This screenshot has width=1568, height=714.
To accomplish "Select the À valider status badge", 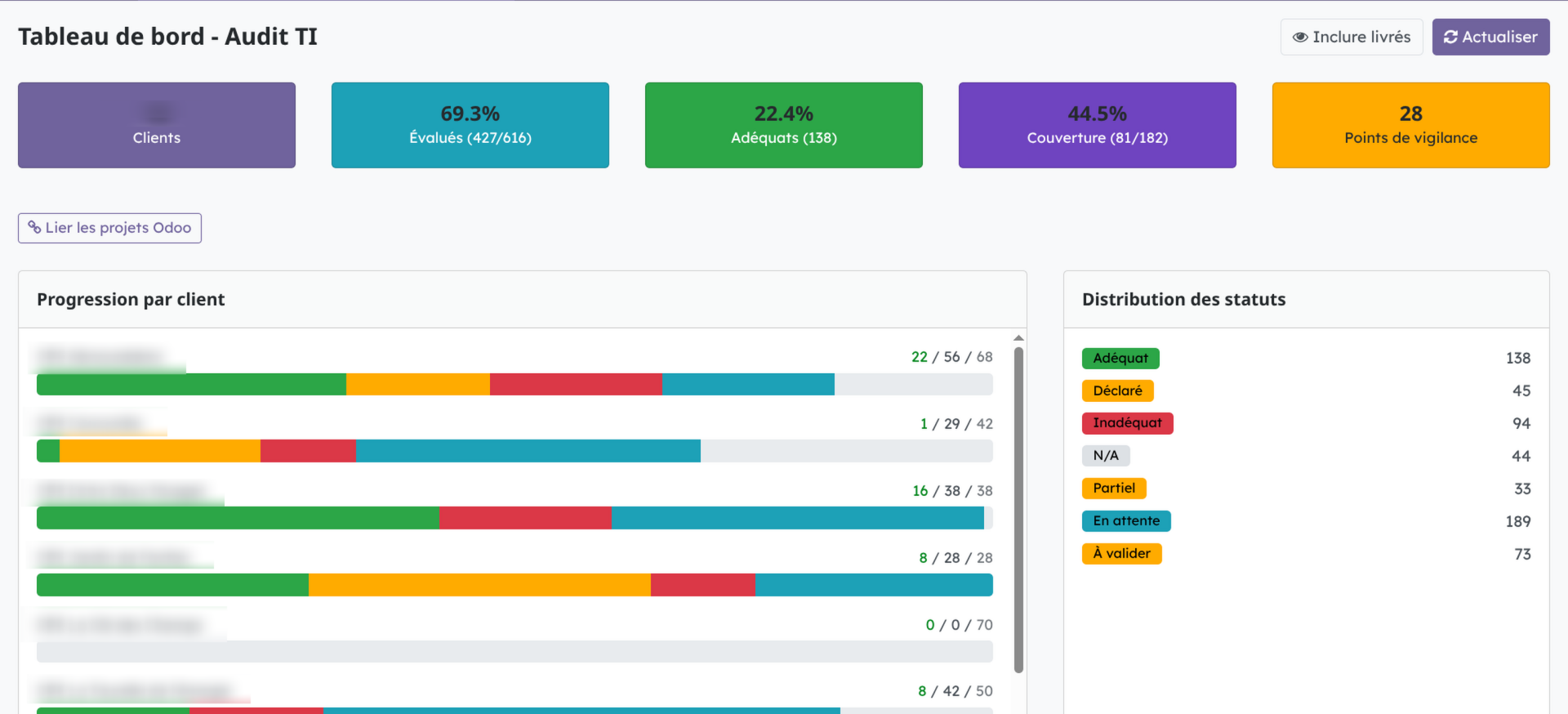I will pyautogui.click(x=1120, y=554).
